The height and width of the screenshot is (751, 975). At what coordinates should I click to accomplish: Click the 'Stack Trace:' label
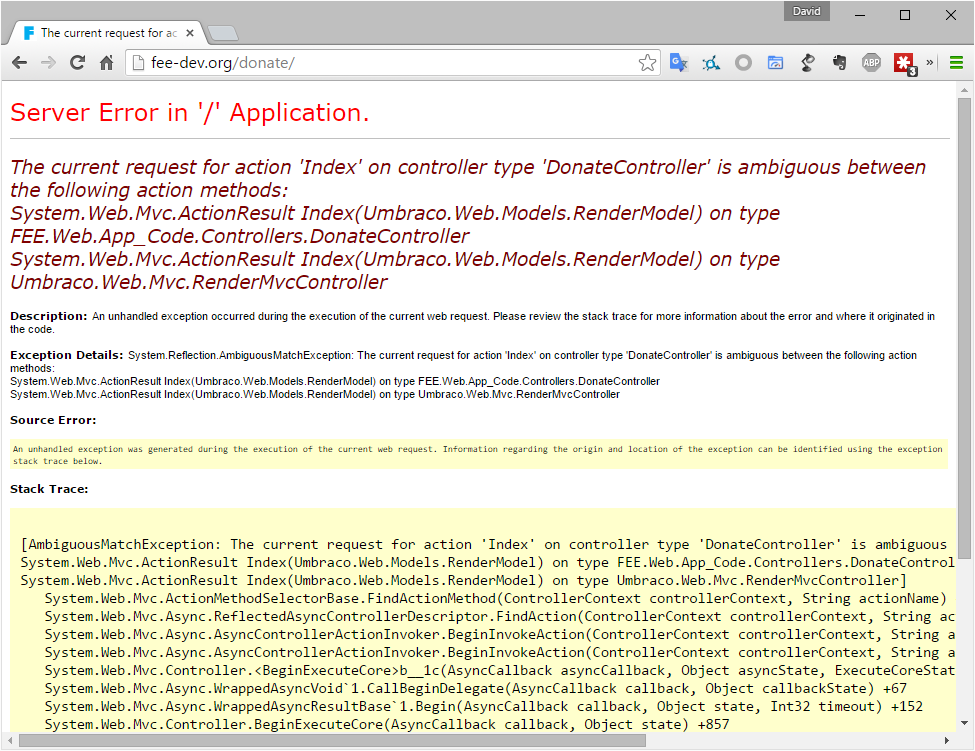tap(49, 489)
